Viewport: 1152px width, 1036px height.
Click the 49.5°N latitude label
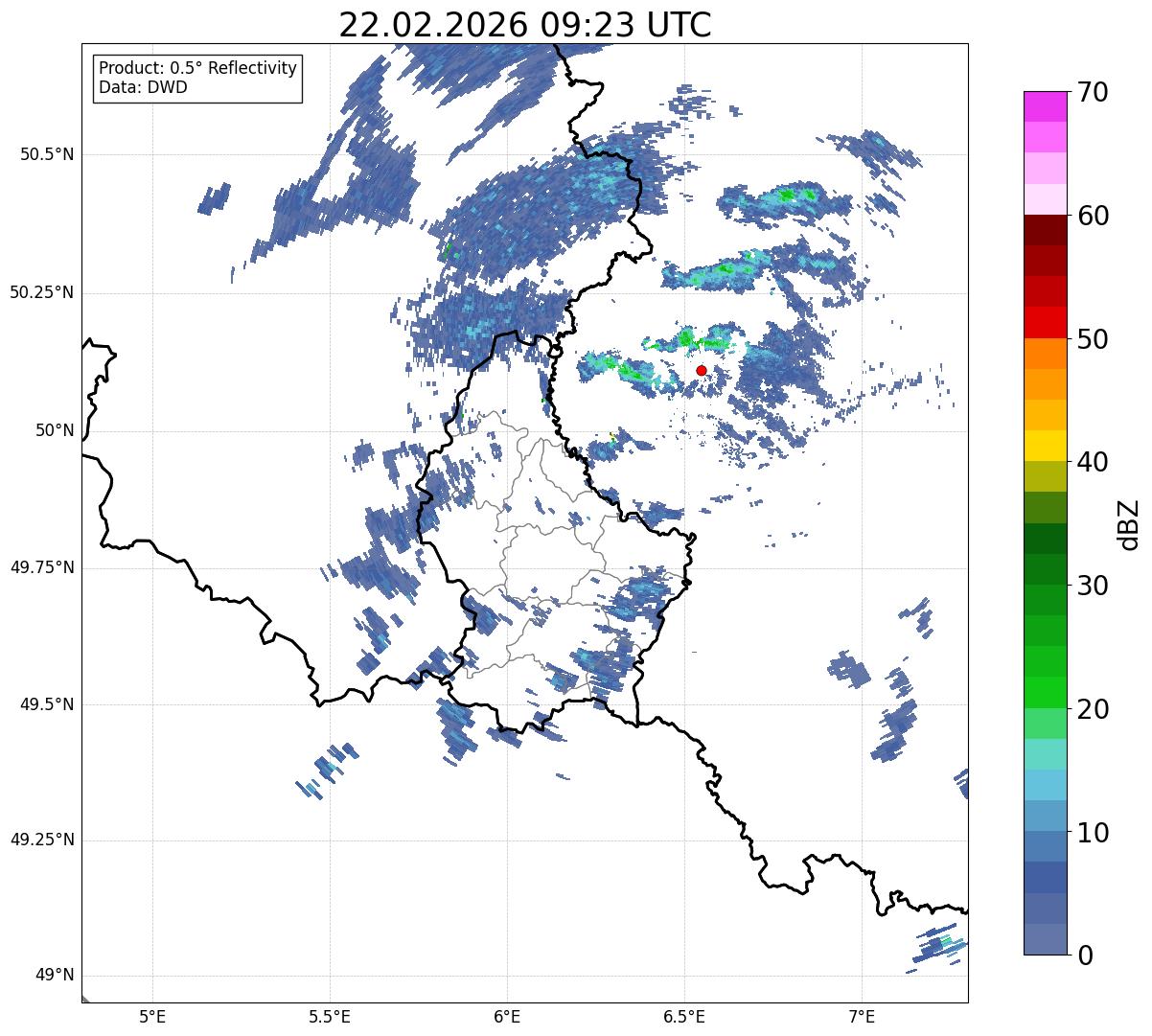(x=47, y=704)
